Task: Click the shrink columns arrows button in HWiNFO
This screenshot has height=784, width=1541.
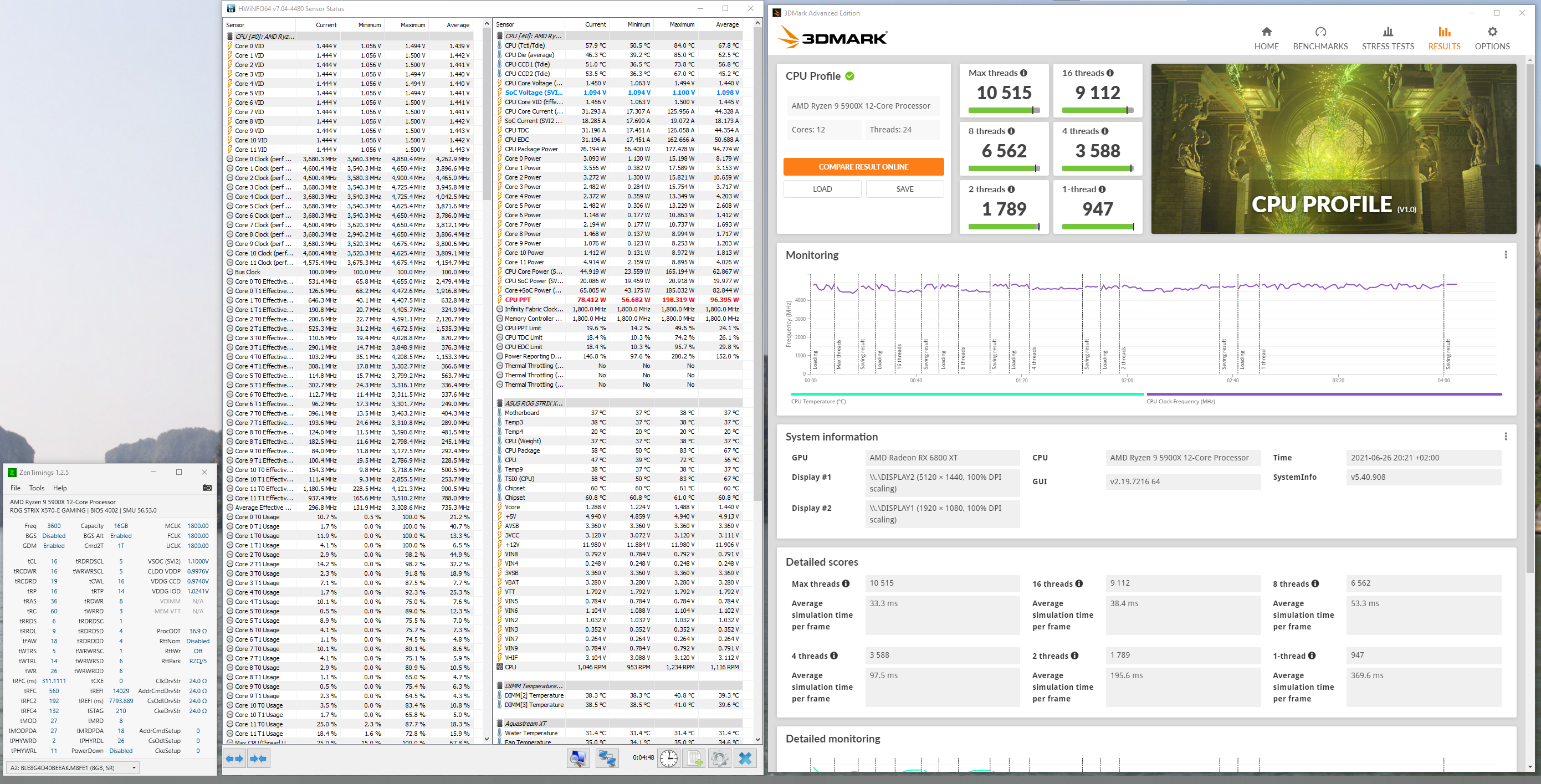Action: point(258,759)
